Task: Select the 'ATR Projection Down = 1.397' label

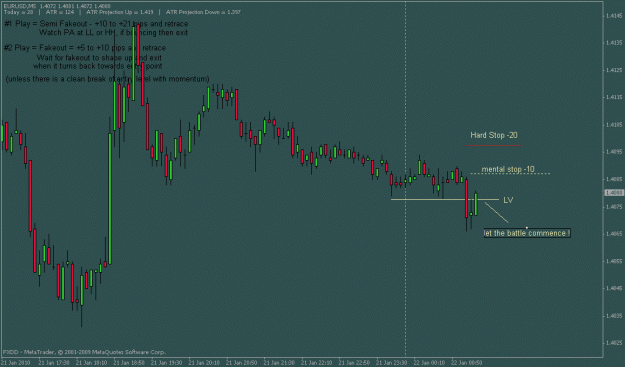Action: click(x=203, y=12)
